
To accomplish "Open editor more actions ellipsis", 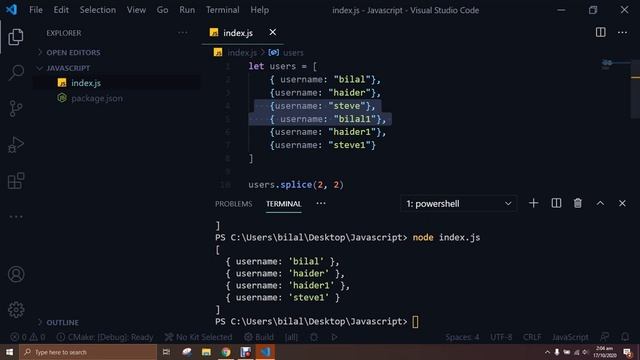I will pyautogui.click(x=622, y=32).
